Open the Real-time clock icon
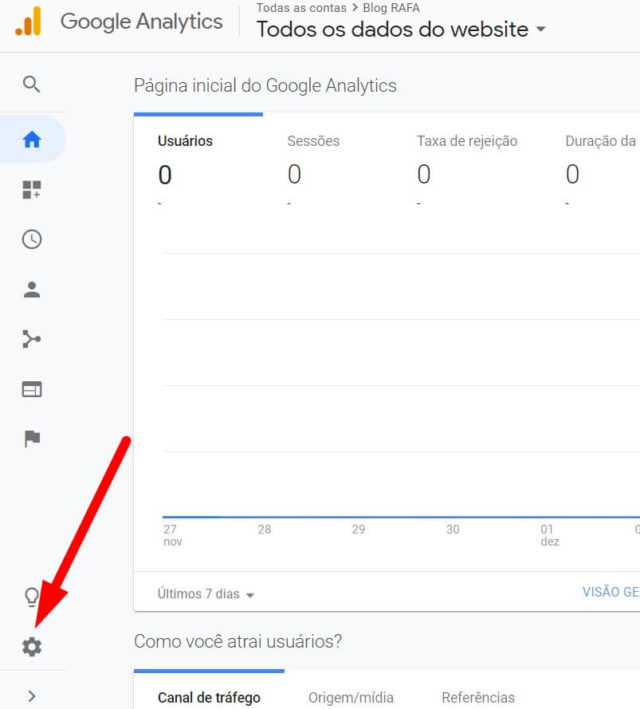The image size is (640, 709). point(32,239)
